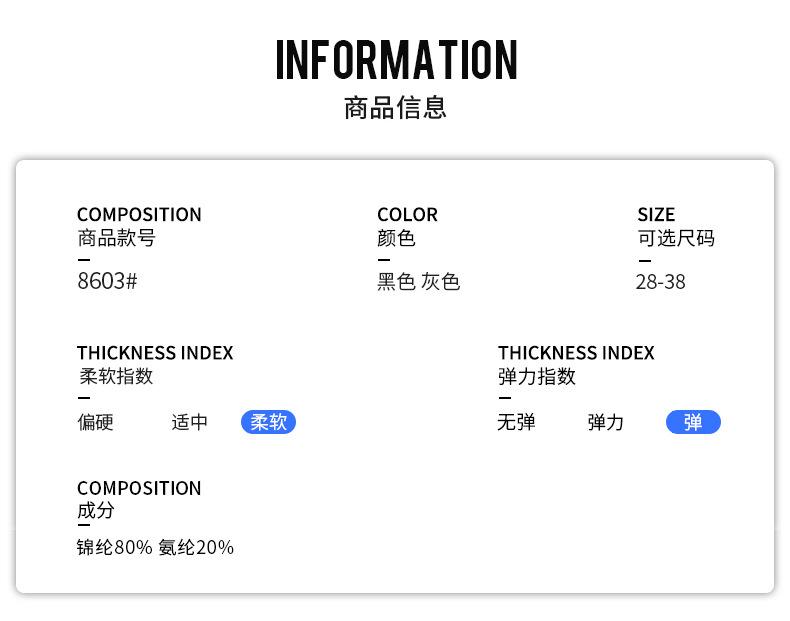Click the 成分 label

tap(96, 510)
